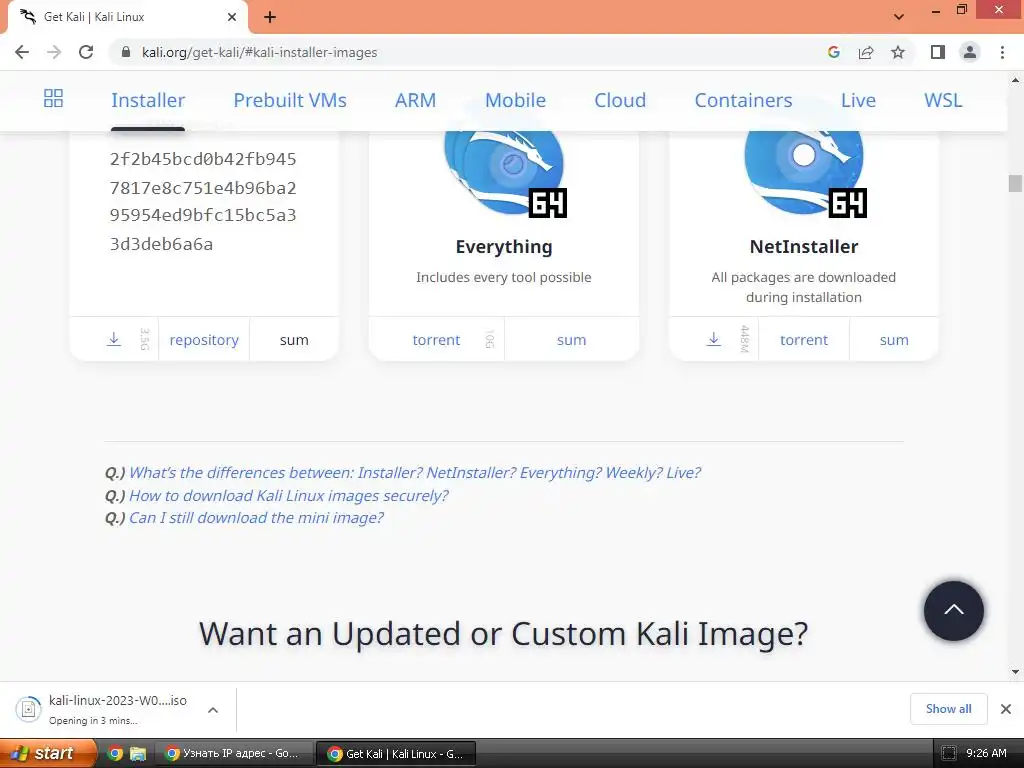Open the Chrome profile menu

[970, 52]
